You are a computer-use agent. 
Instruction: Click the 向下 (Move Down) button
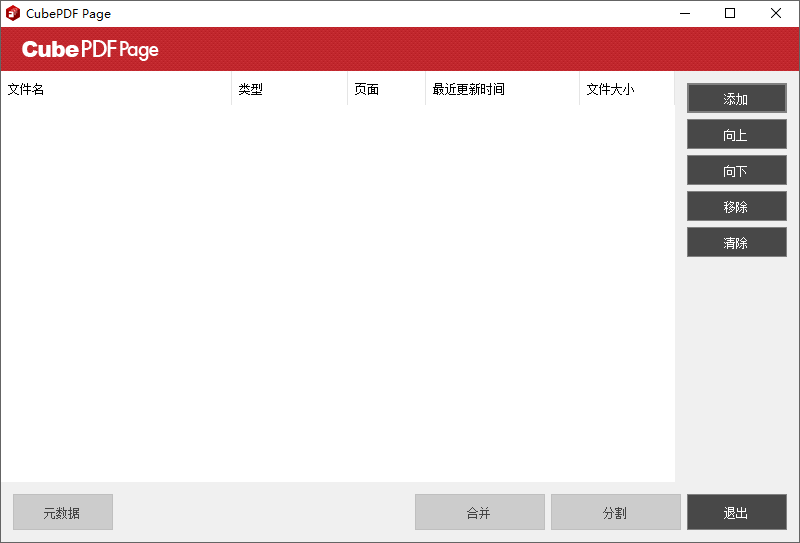tap(736, 170)
